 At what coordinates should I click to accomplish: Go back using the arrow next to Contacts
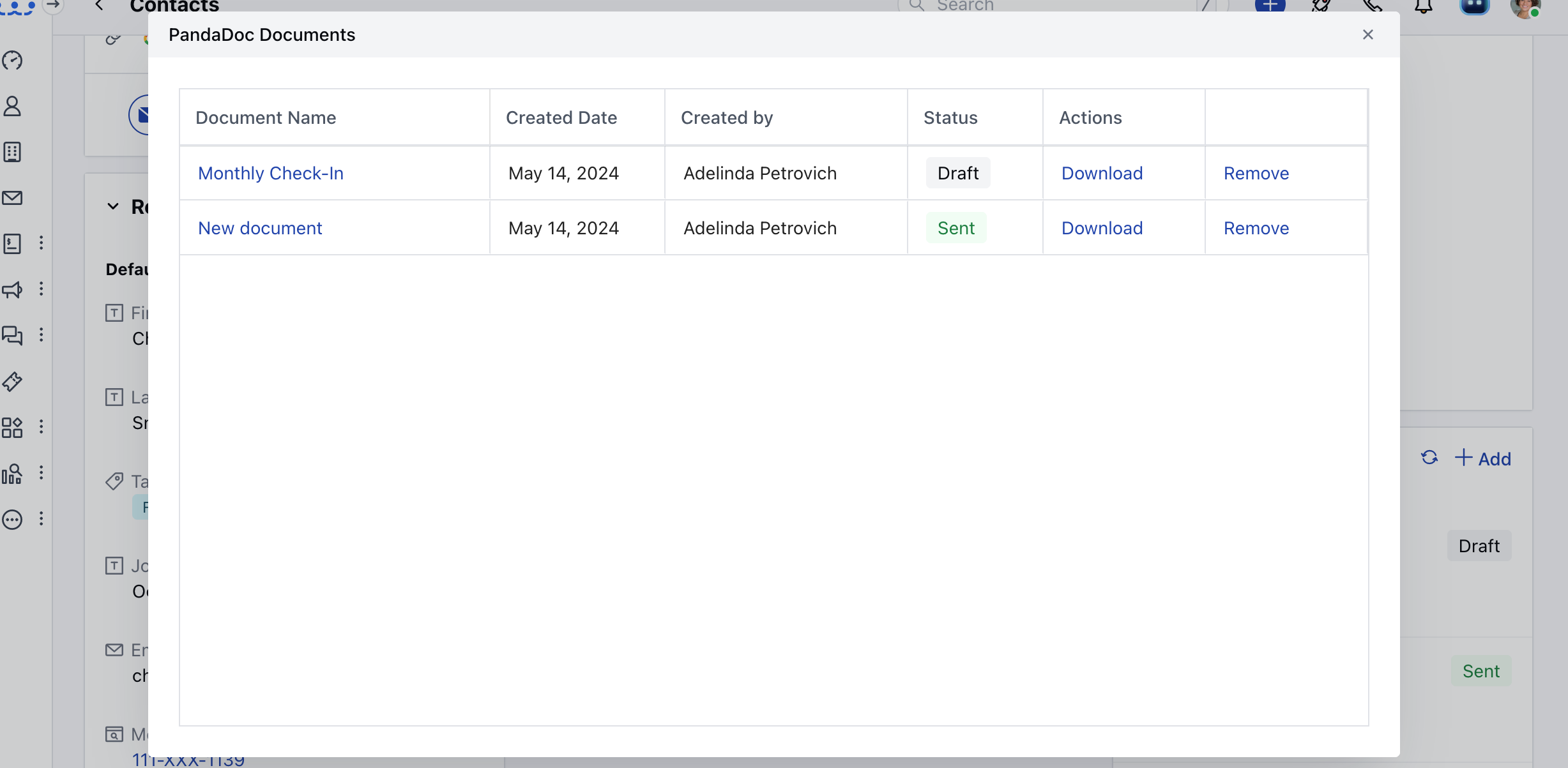tap(99, 6)
